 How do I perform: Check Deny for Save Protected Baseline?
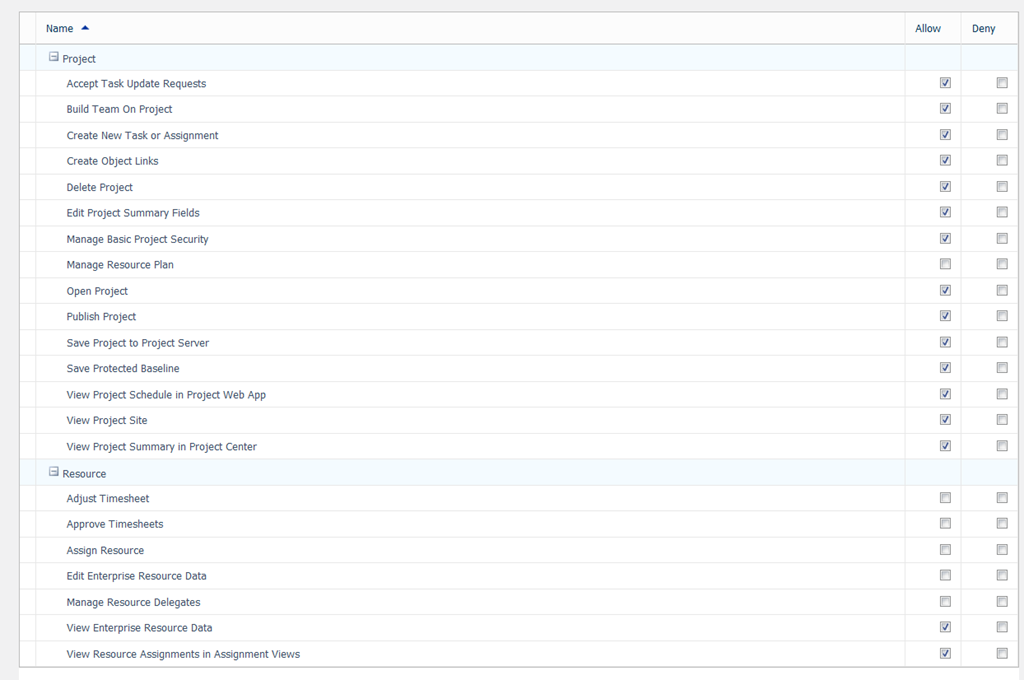[1002, 368]
